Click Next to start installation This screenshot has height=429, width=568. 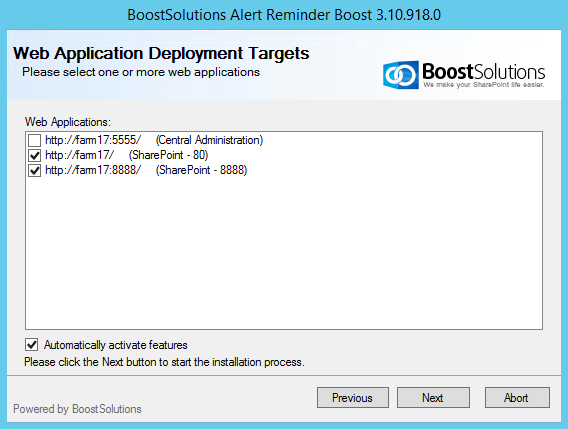pos(433,397)
